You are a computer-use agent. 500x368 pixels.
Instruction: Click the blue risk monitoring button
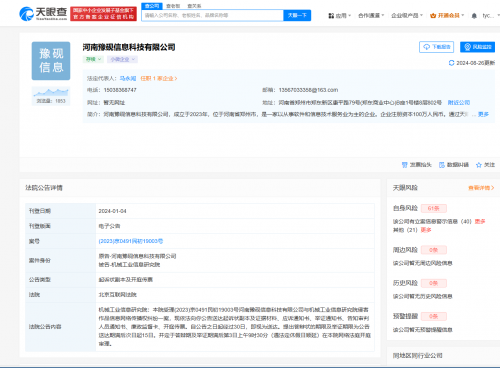(477, 47)
